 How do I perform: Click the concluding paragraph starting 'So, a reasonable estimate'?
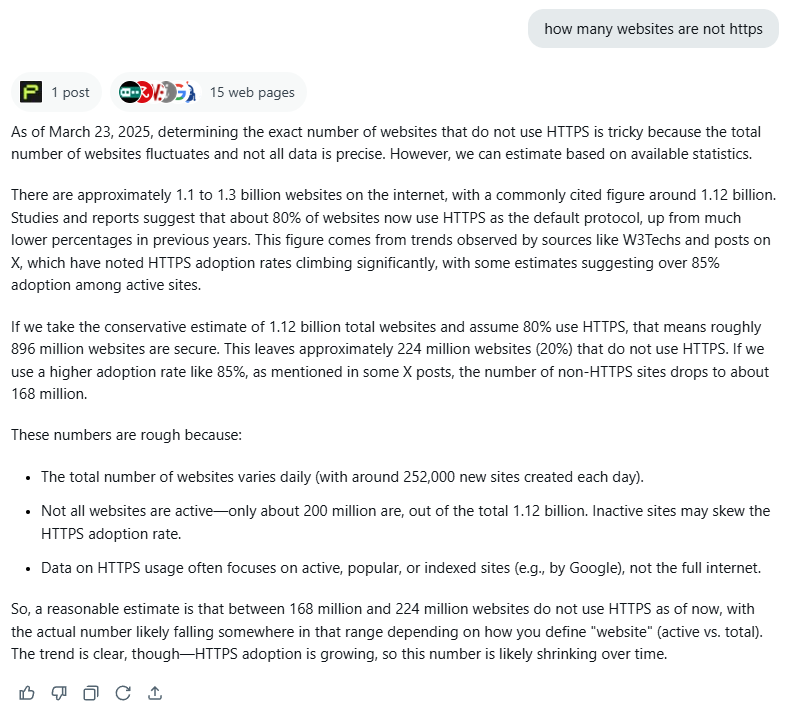387,631
